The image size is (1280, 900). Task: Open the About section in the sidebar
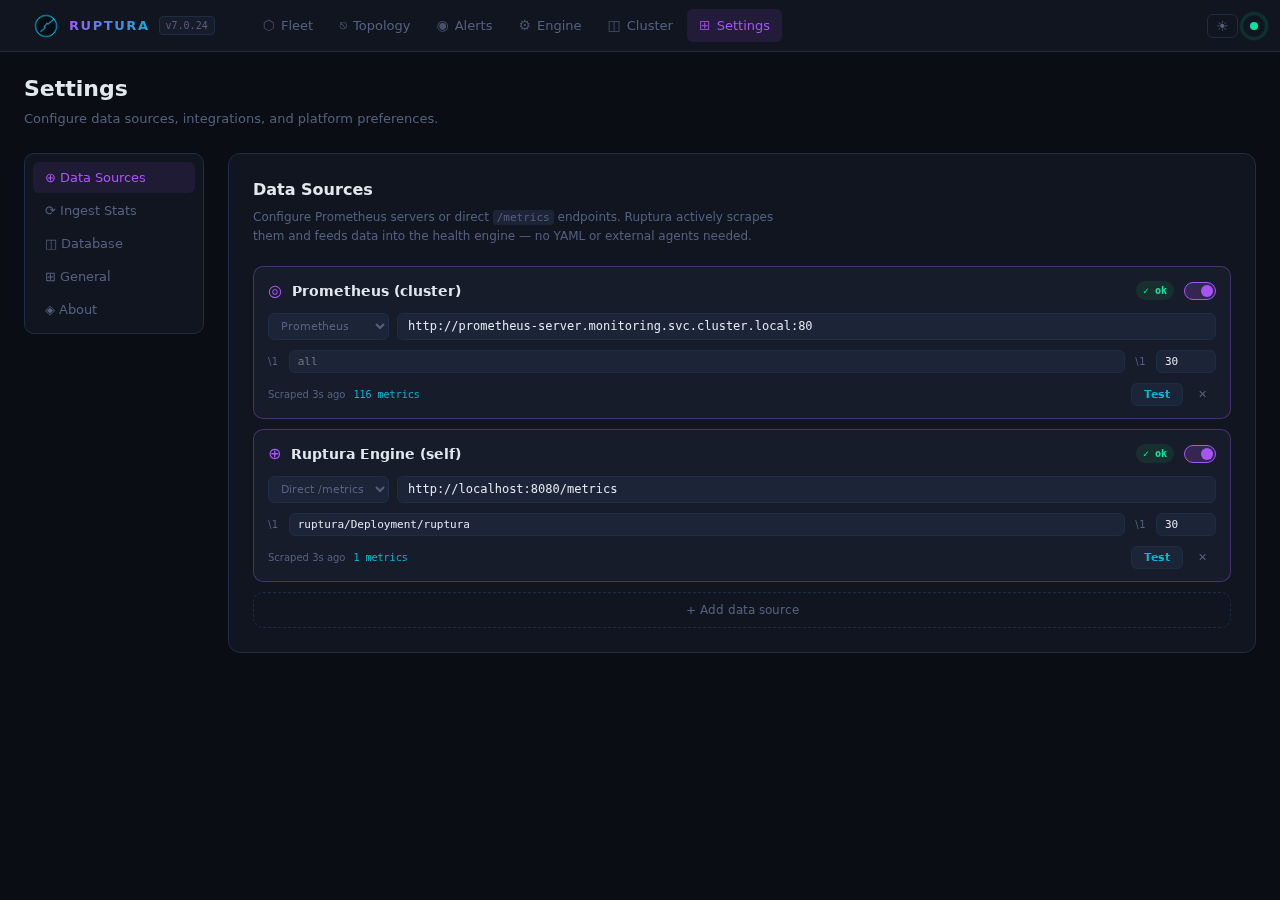point(114,310)
